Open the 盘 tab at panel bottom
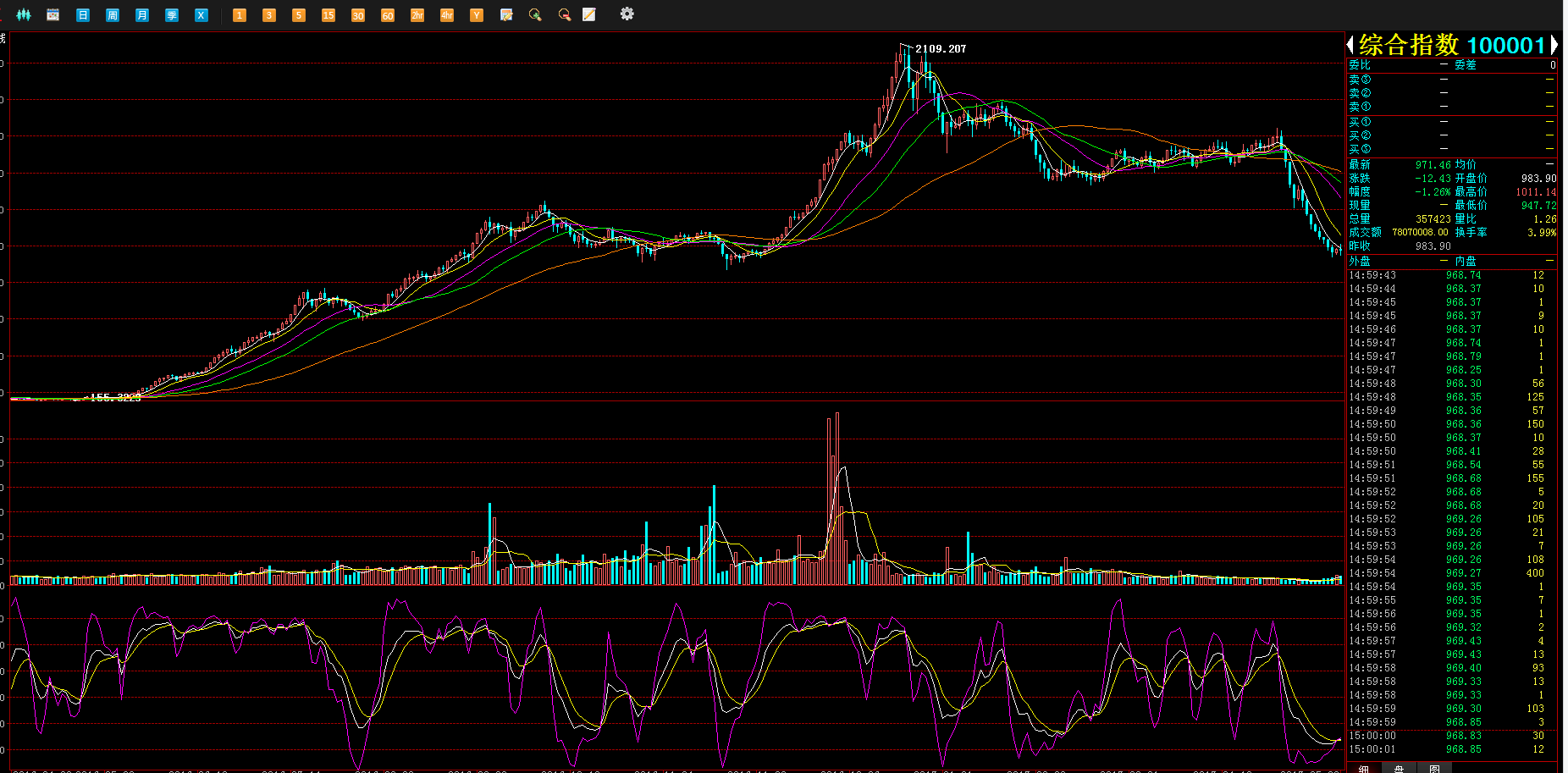Viewport: 1568px width, 773px height. 1399,768
